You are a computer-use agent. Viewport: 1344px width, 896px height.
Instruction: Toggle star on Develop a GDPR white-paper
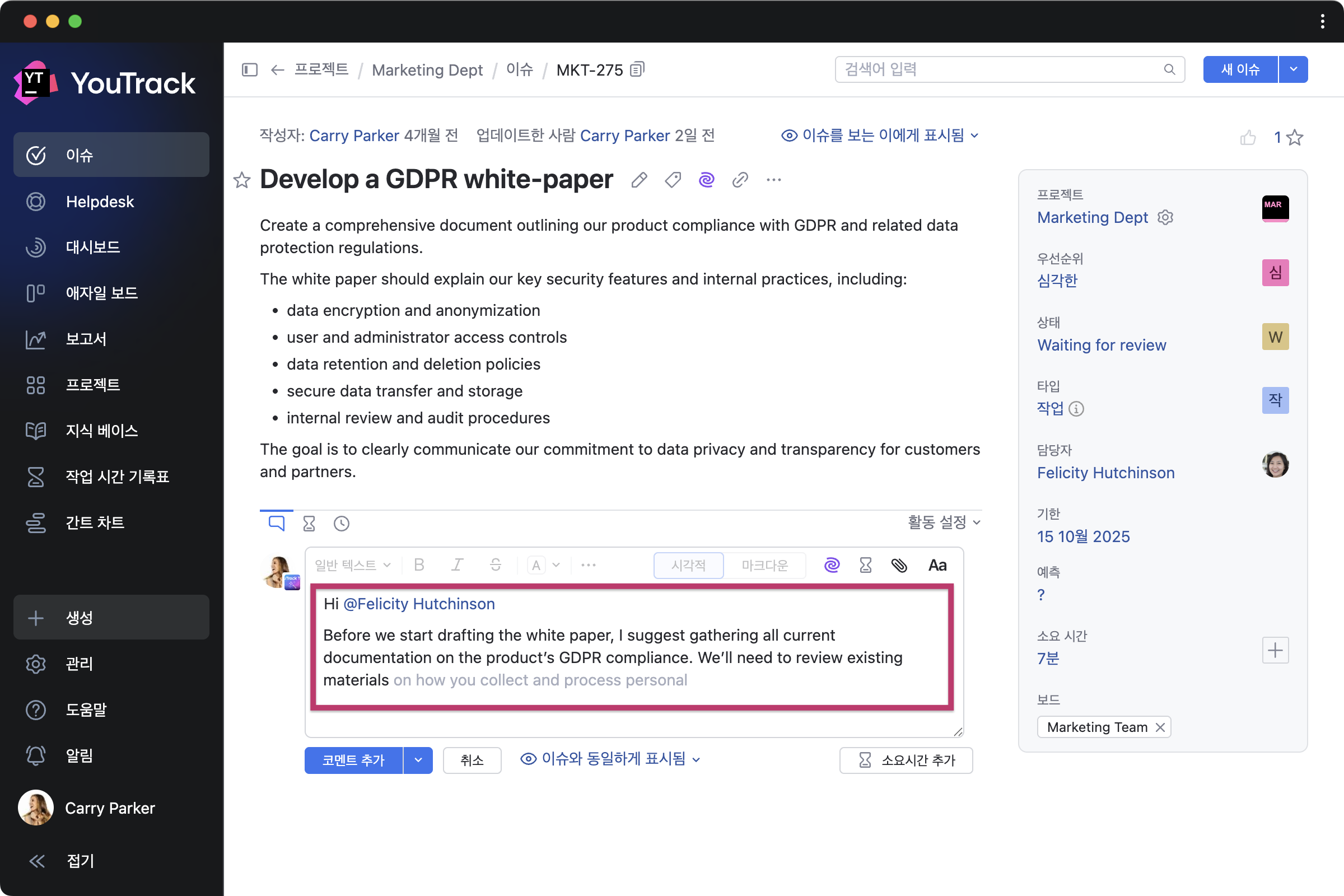(x=242, y=180)
